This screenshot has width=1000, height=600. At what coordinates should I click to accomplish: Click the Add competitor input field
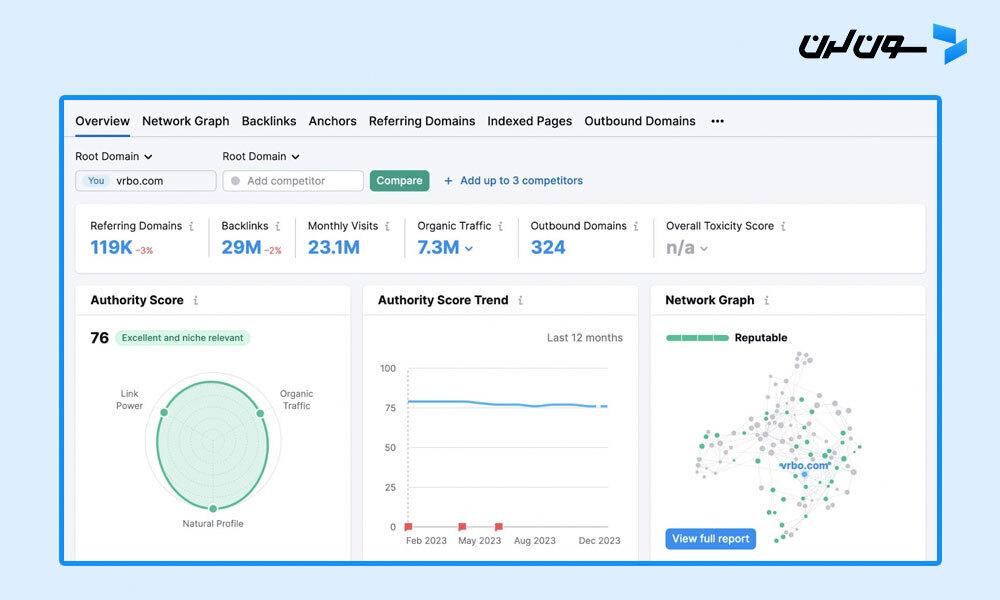click(x=293, y=181)
